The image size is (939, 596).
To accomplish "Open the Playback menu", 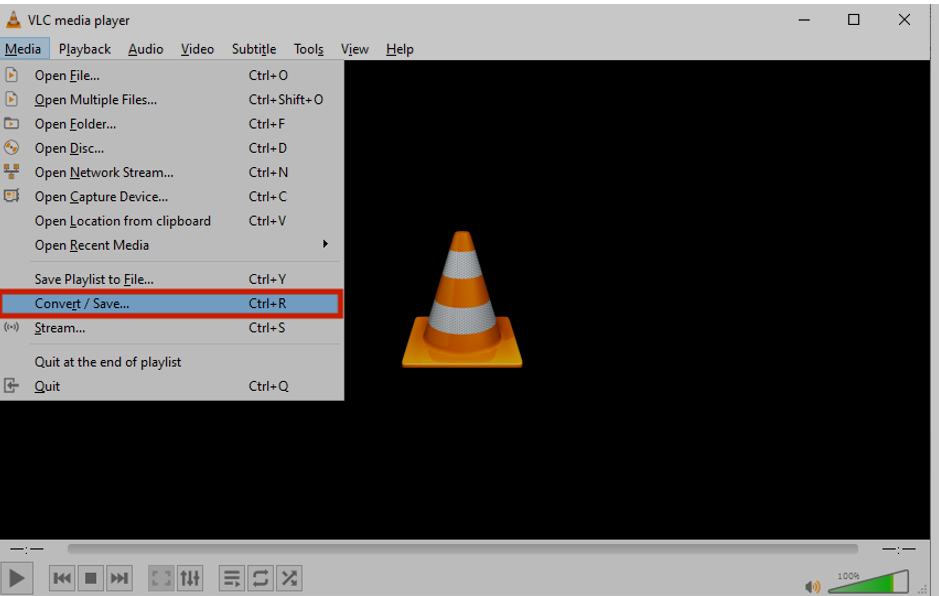I will [84, 49].
